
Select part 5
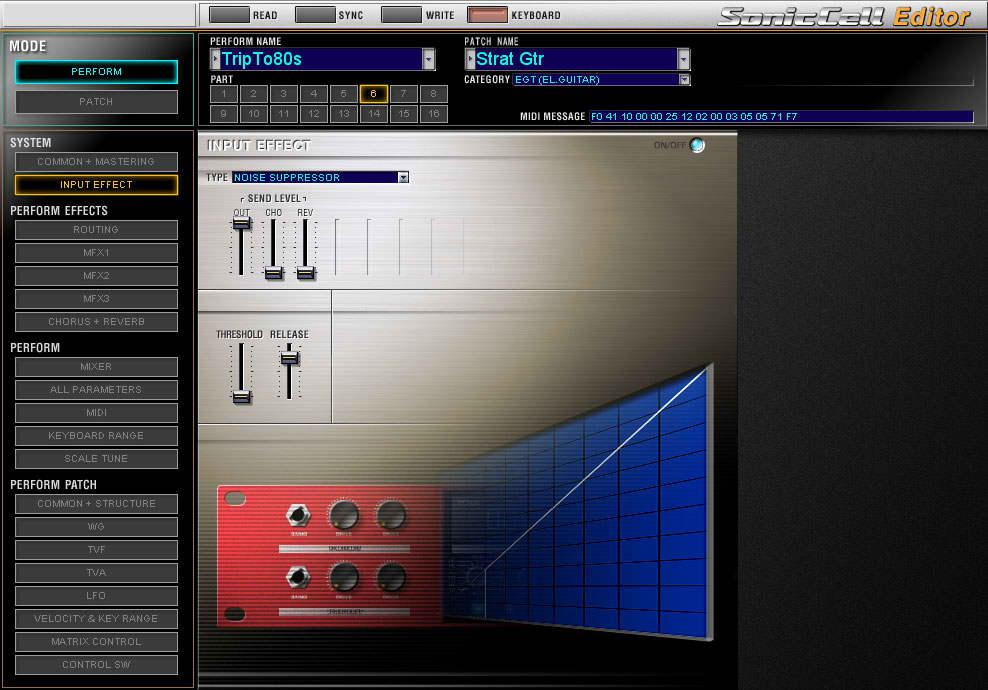[343, 94]
